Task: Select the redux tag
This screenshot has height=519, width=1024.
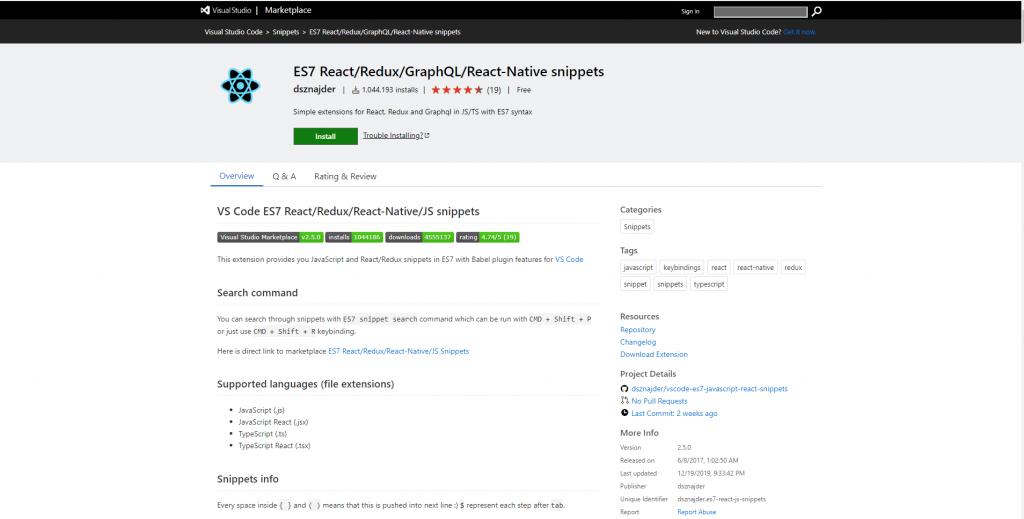Action: (x=793, y=268)
